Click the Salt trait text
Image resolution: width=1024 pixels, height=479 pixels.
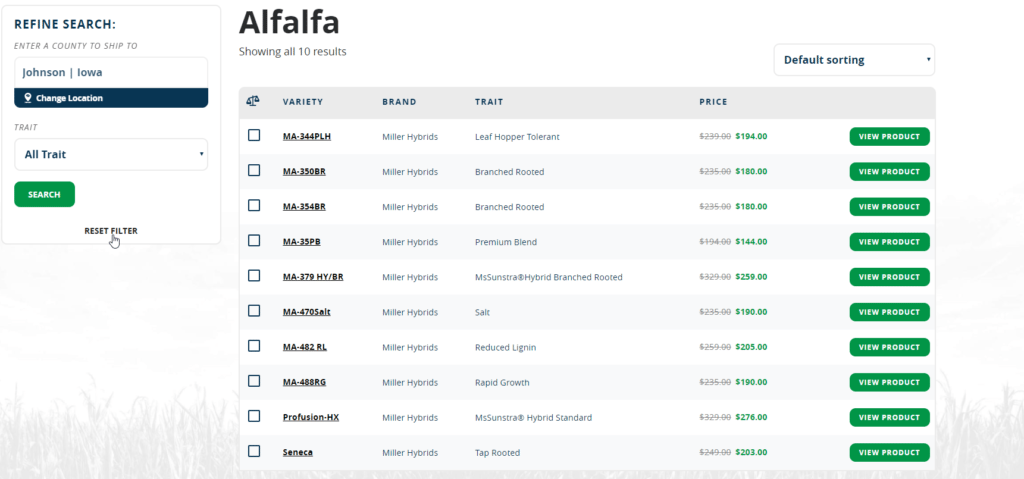[x=483, y=312]
